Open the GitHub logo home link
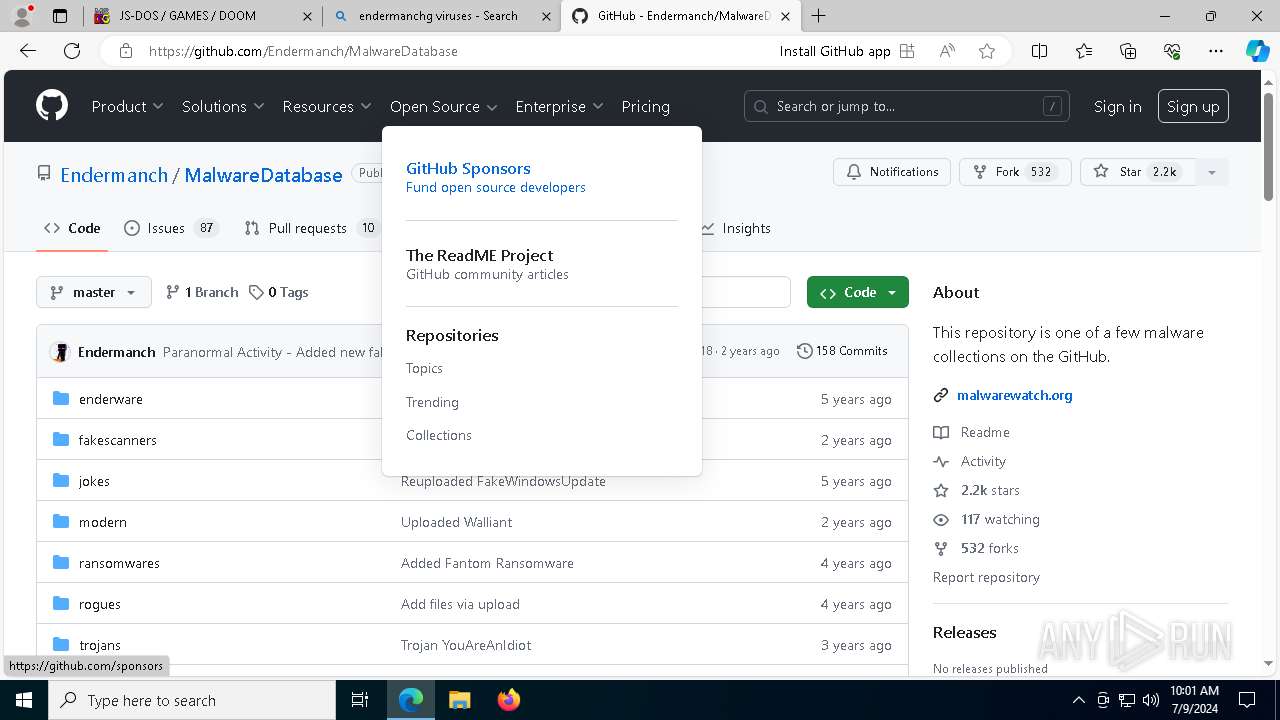The height and width of the screenshot is (720, 1280). [52, 106]
